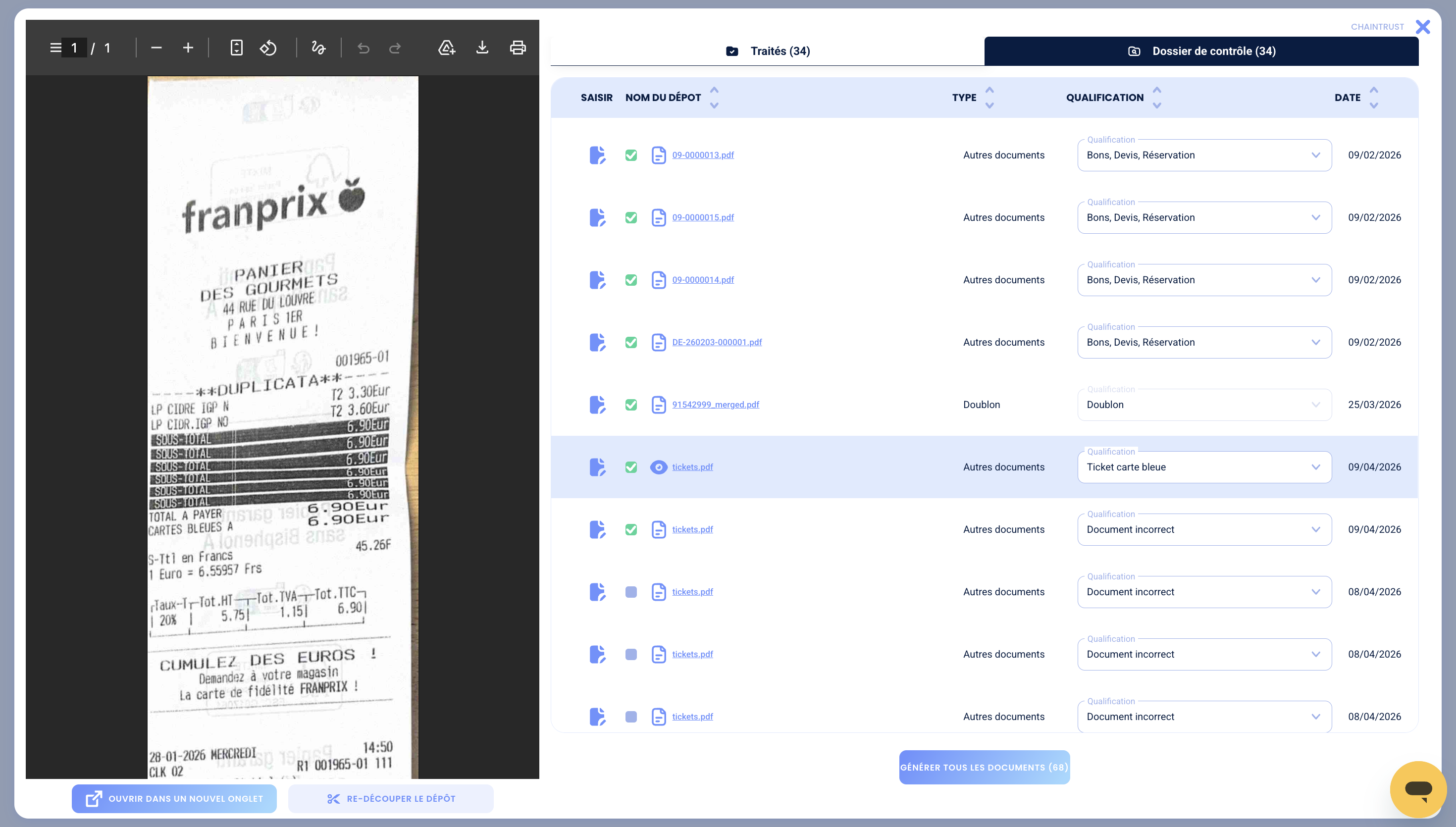Sort by DATE column arrows

(1374, 98)
